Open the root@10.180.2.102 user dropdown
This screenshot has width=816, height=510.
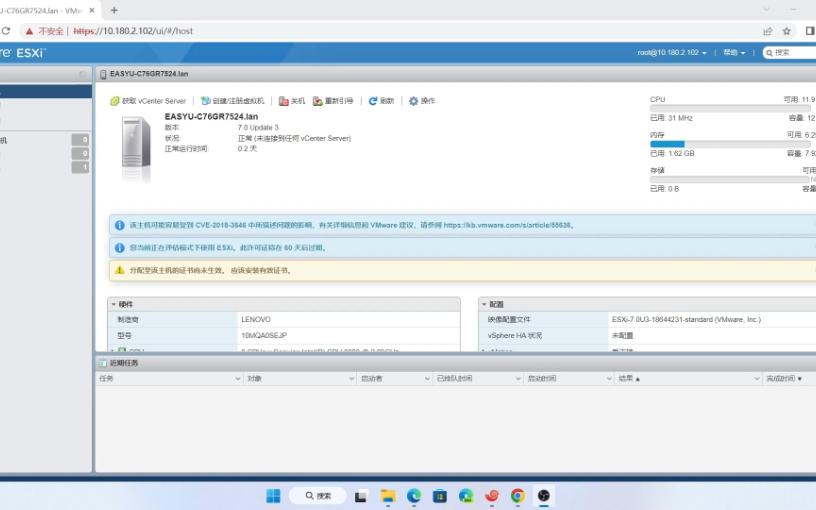pyautogui.click(x=672, y=53)
